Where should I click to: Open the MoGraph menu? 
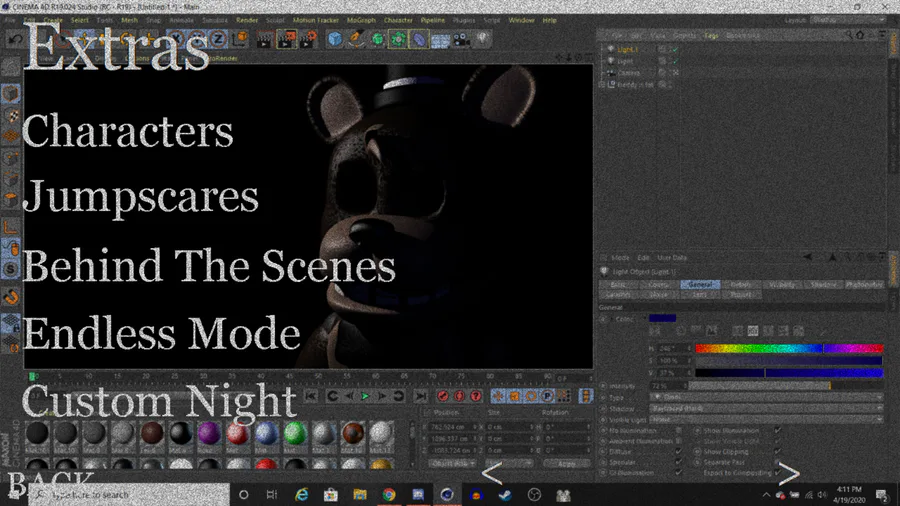point(361,20)
